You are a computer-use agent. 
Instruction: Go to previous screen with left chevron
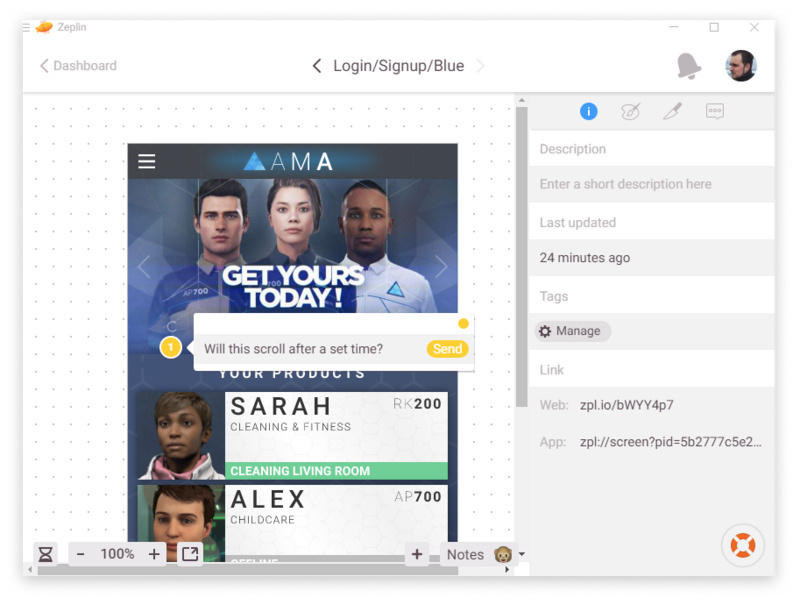(x=317, y=65)
